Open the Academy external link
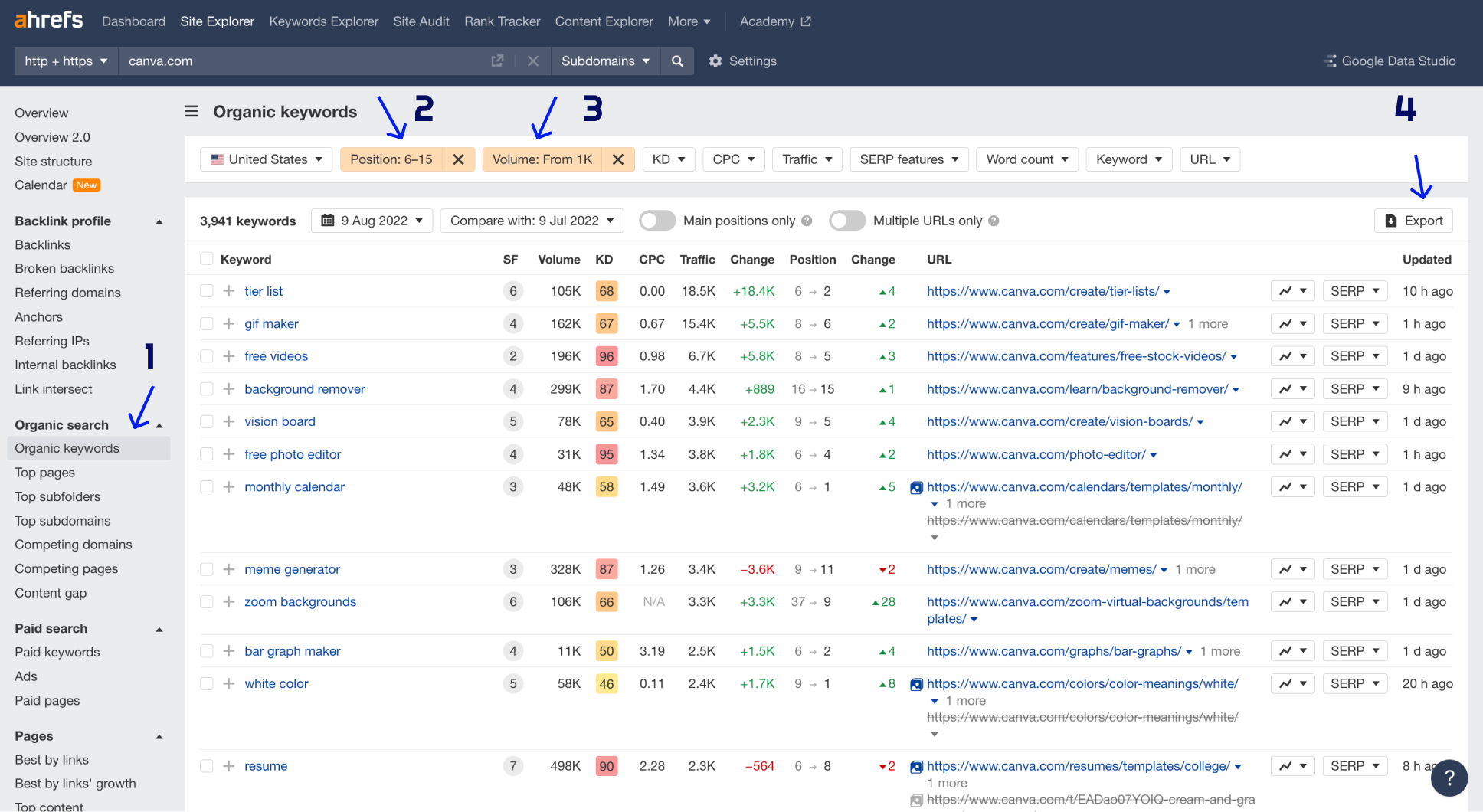The width and height of the screenshot is (1483, 812). click(x=775, y=21)
